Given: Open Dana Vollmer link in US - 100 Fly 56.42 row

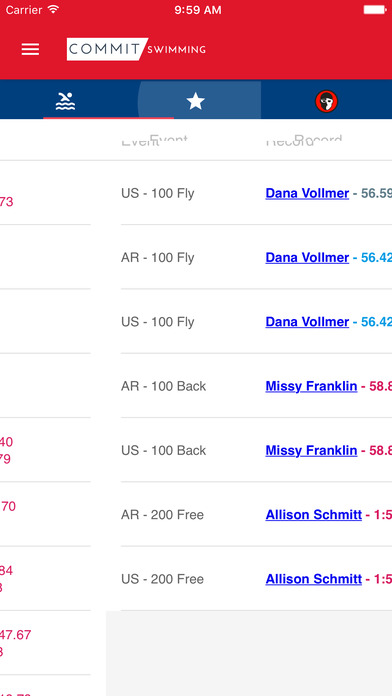Looking at the screenshot, I should tap(307, 322).
